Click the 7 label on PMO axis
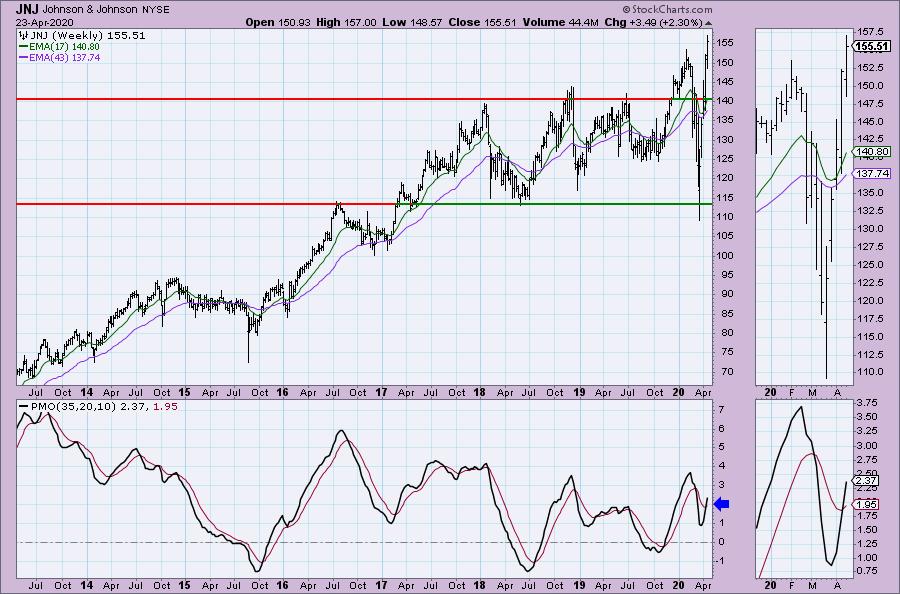The width and height of the screenshot is (900, 594). pos(721,410)
